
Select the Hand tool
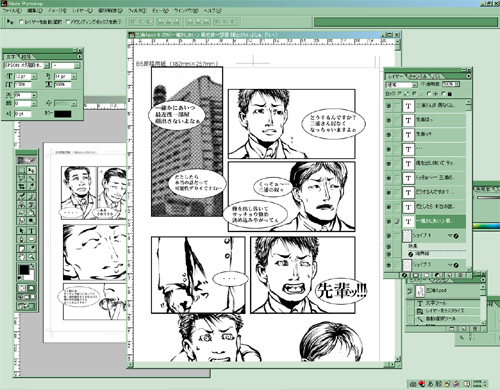[22, 256]
